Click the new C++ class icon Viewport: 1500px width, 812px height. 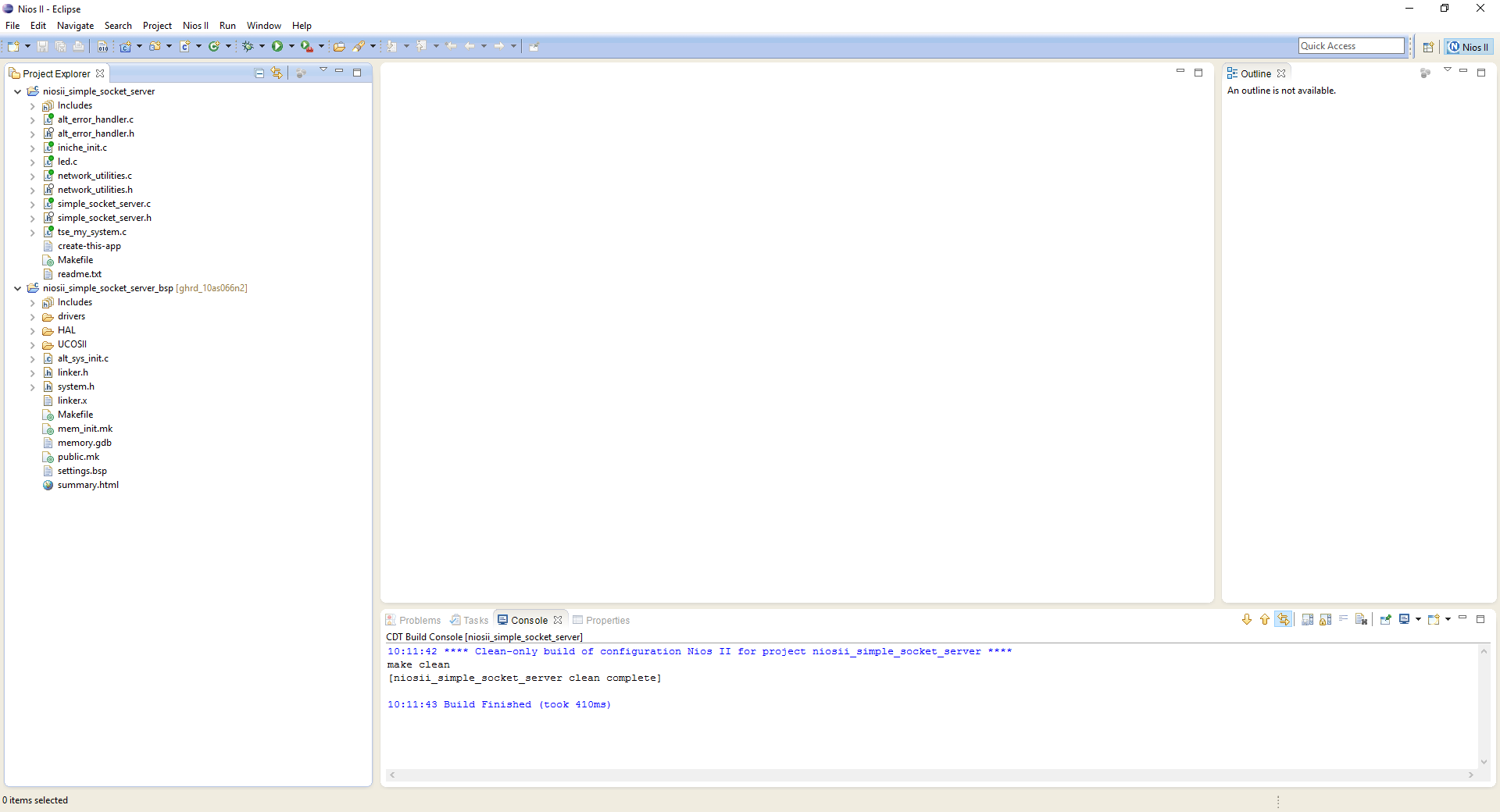click(214, 47)
